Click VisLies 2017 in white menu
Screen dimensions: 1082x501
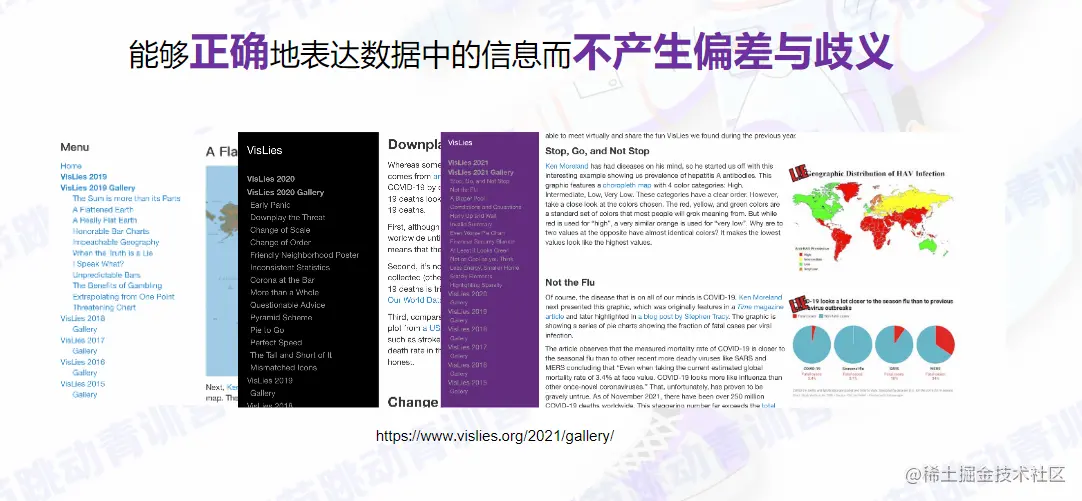pos(82,340)
